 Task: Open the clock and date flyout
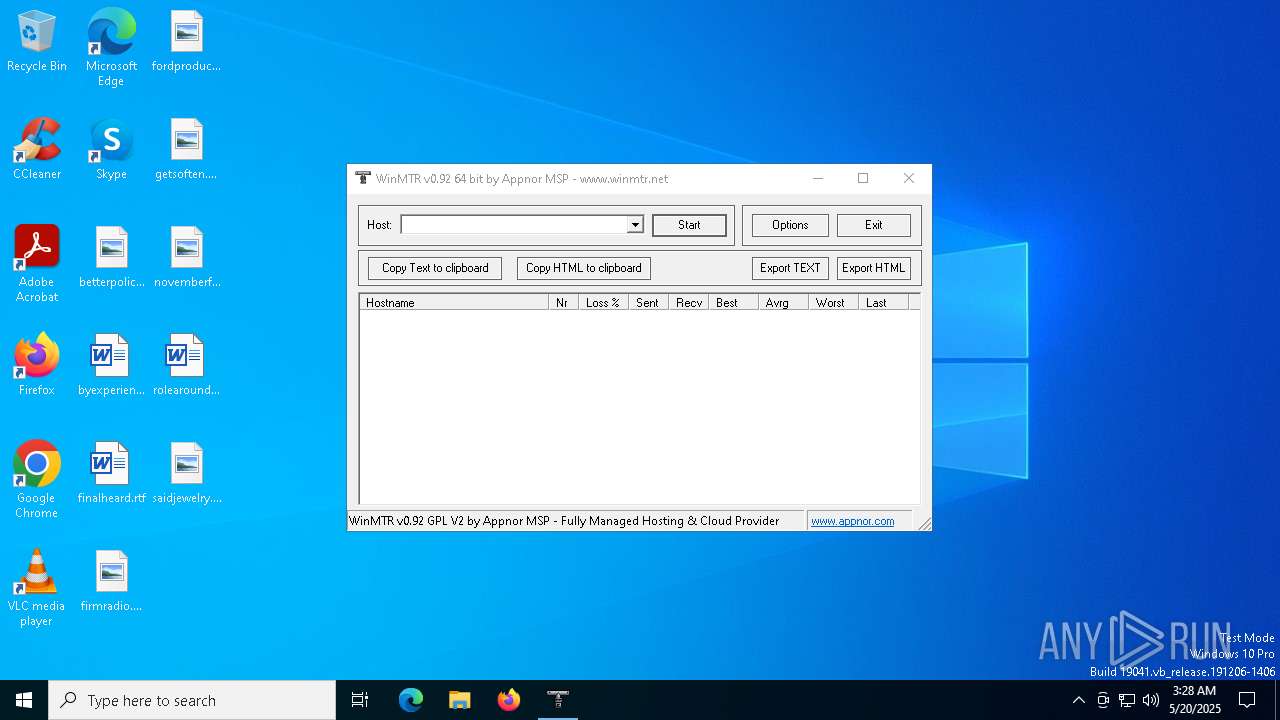(1194, 700)
